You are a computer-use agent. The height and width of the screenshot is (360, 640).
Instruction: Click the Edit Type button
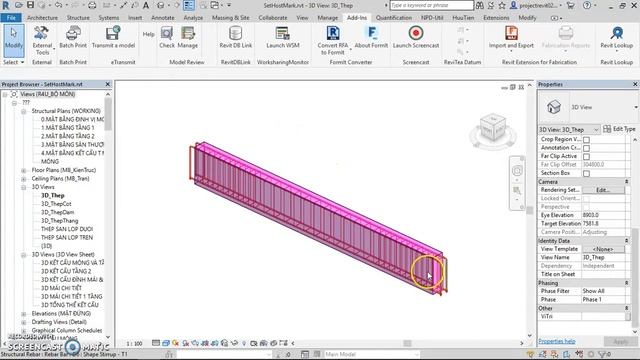click(x=620, y=129)
